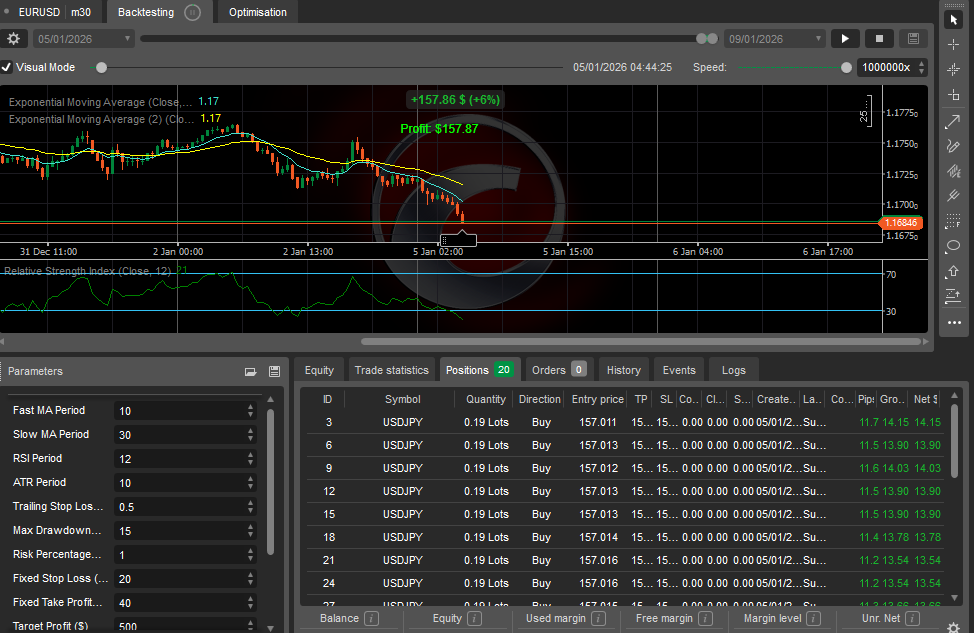Select the pencil freehand drawing tool
This screenshot has height=633, width=974.
[x=953, y=145]
